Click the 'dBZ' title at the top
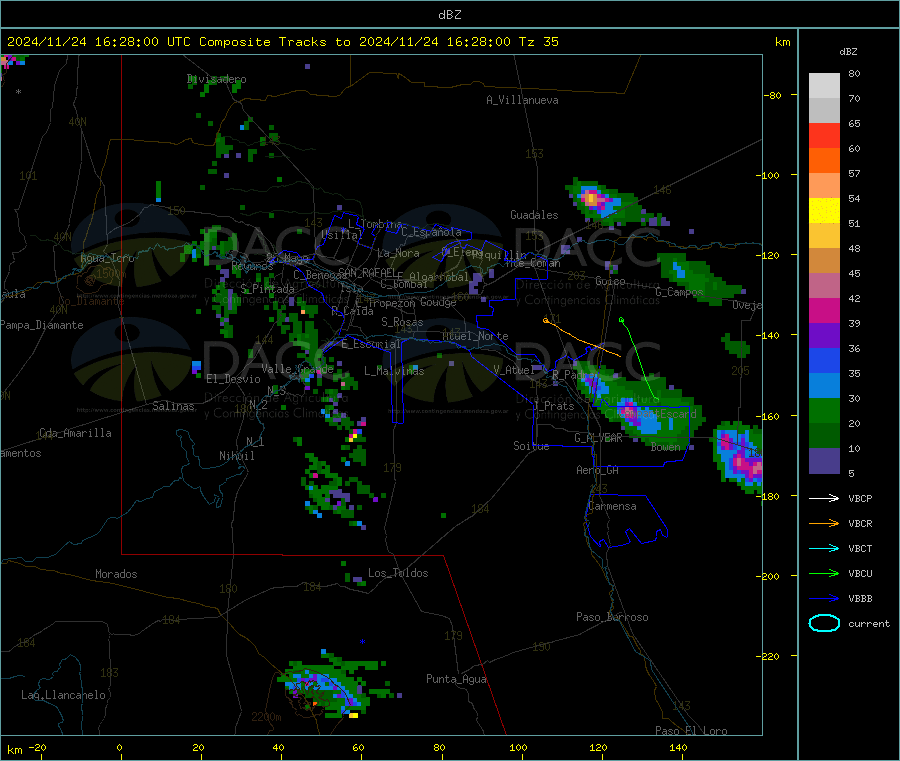This screenshot has height=761, width=900. (449, 15)
